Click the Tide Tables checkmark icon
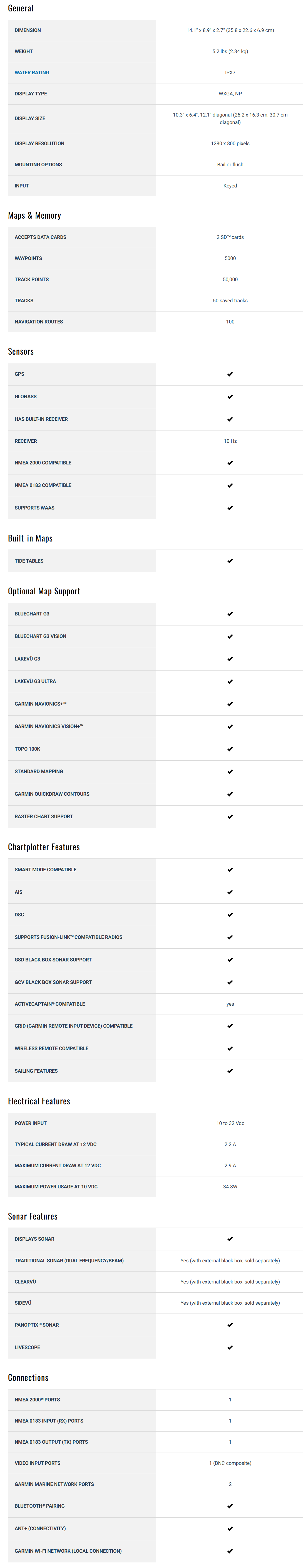 pos(230,561)
